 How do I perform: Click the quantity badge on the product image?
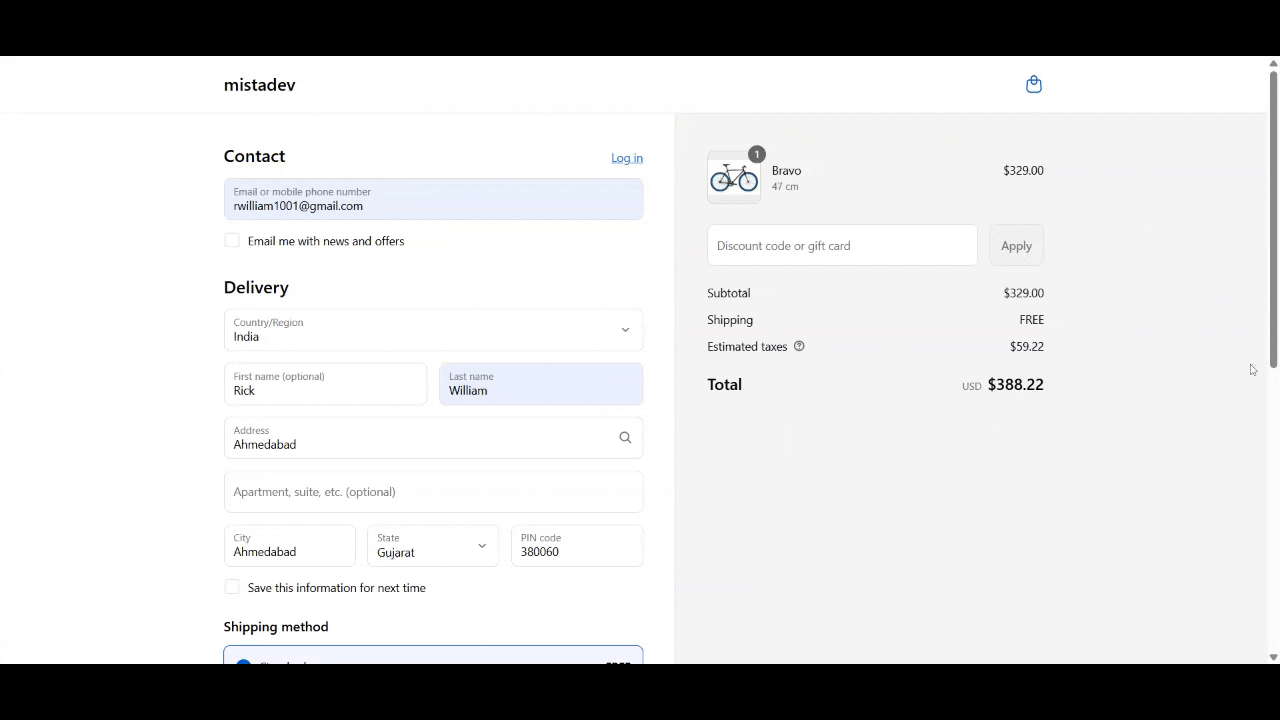pyautogui.click(x=757, y=154)
